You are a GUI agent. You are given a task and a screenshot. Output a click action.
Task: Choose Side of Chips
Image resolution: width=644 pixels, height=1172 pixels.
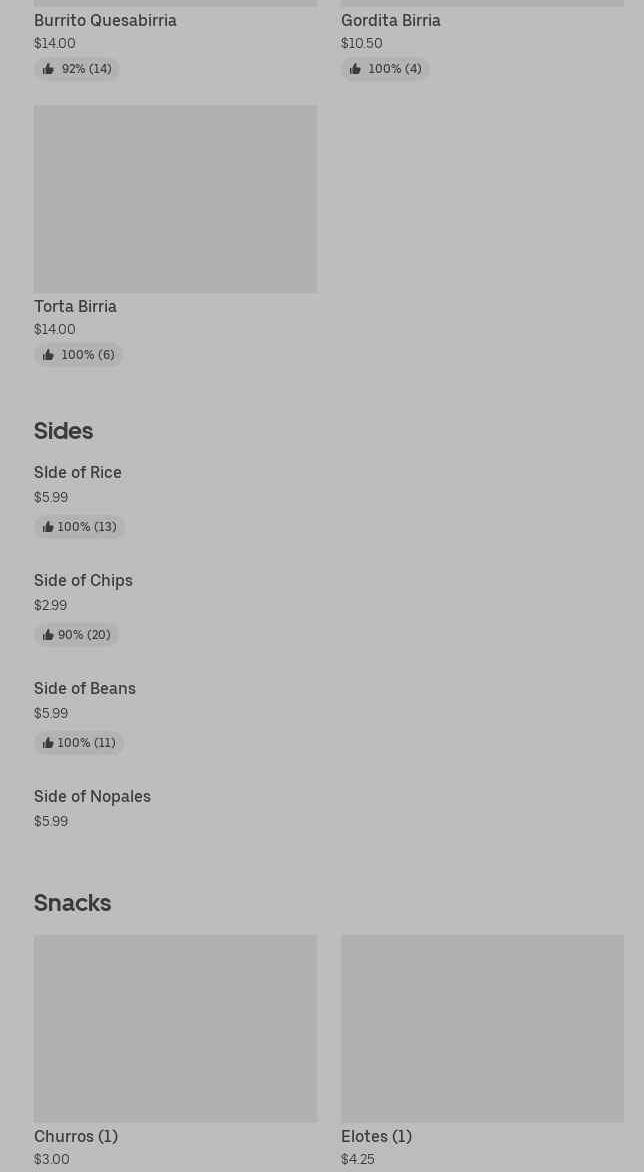tap(83, 580)
